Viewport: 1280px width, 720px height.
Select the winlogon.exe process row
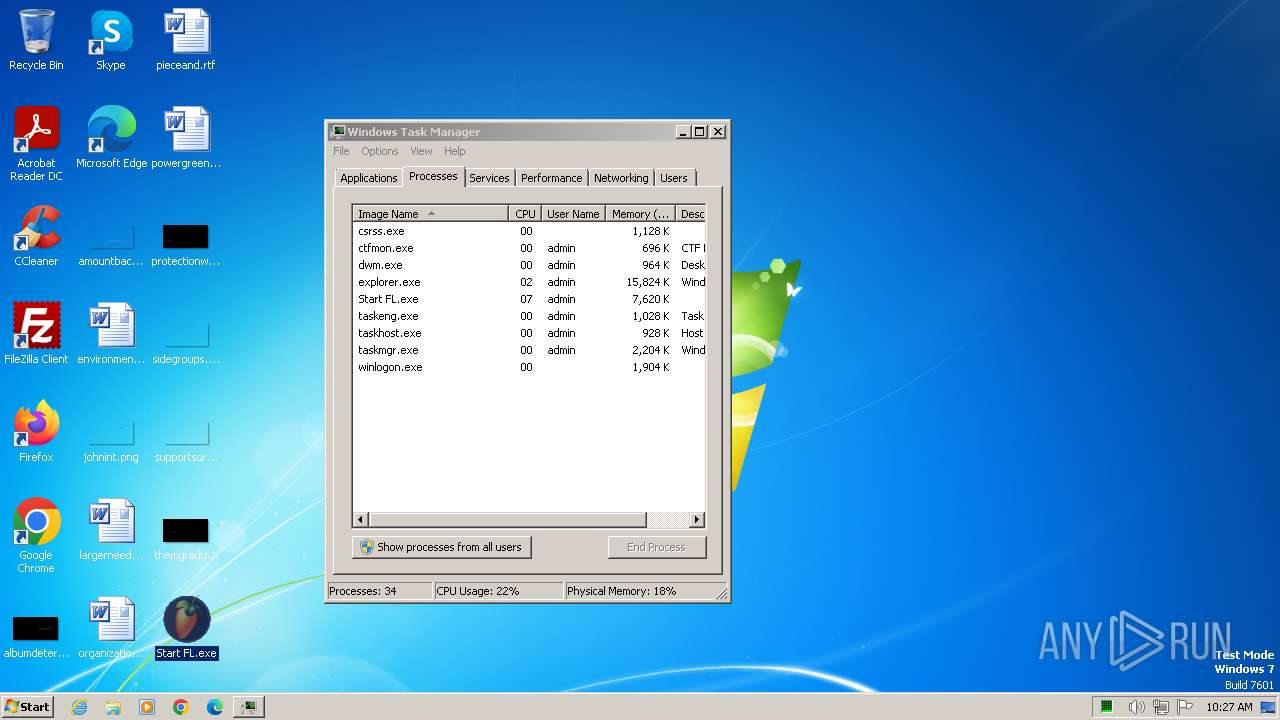(x=529, y=367)
